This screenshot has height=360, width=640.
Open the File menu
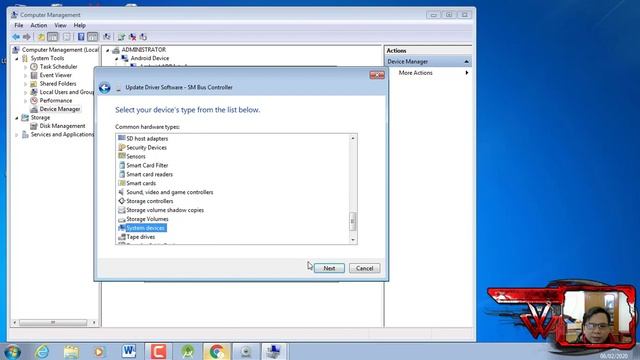[19, 25]
